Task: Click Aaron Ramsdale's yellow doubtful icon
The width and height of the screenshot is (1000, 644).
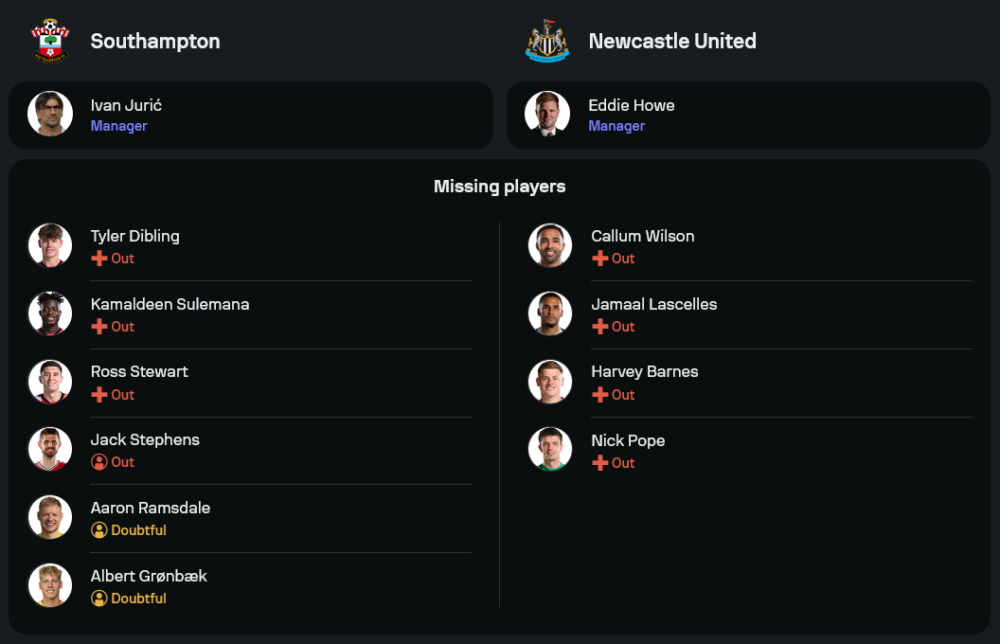Action: pos(99,530)
